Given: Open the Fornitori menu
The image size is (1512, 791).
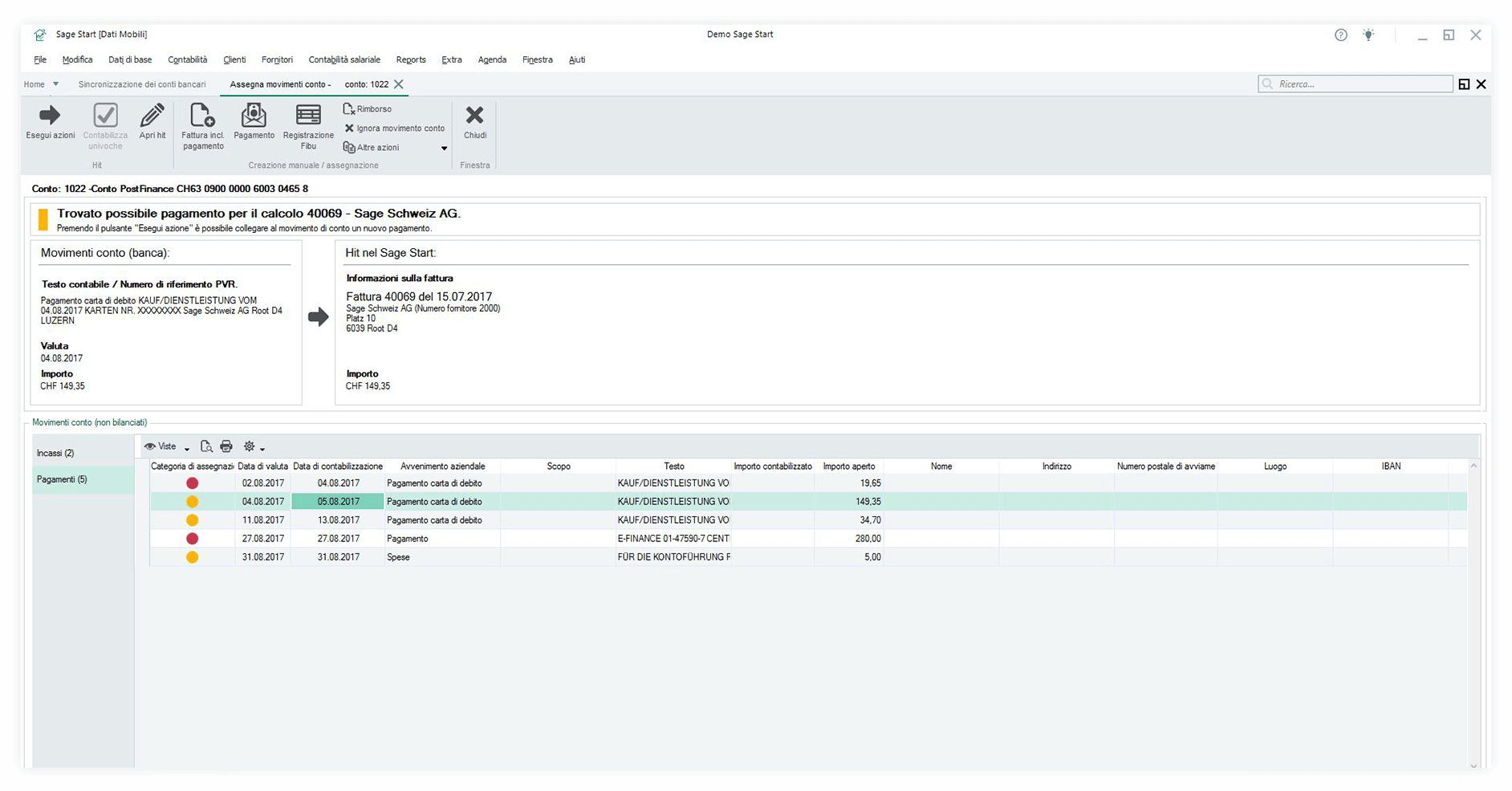Looking at the screenshot, I should tap(277, 59).
